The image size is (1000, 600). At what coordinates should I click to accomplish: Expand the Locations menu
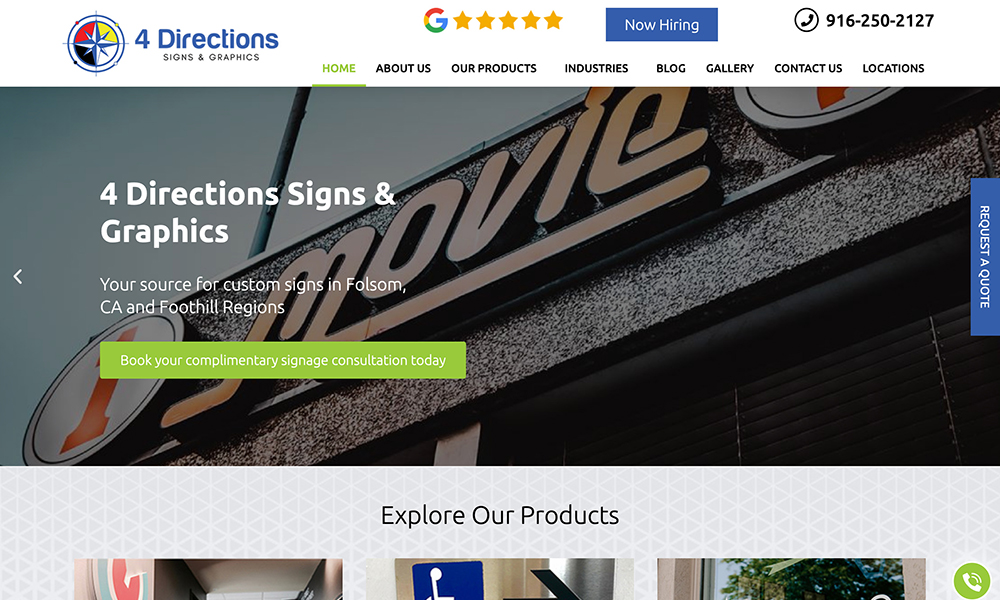(893, 68)
